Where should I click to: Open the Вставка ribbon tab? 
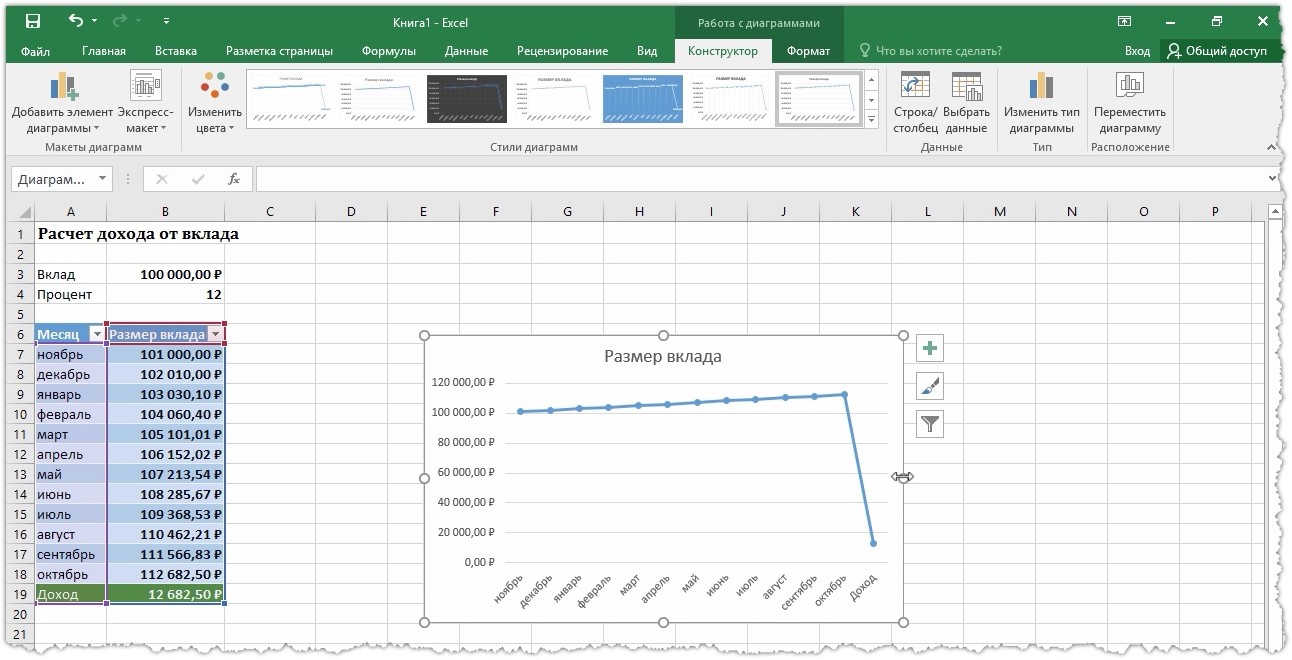point(176,51)
